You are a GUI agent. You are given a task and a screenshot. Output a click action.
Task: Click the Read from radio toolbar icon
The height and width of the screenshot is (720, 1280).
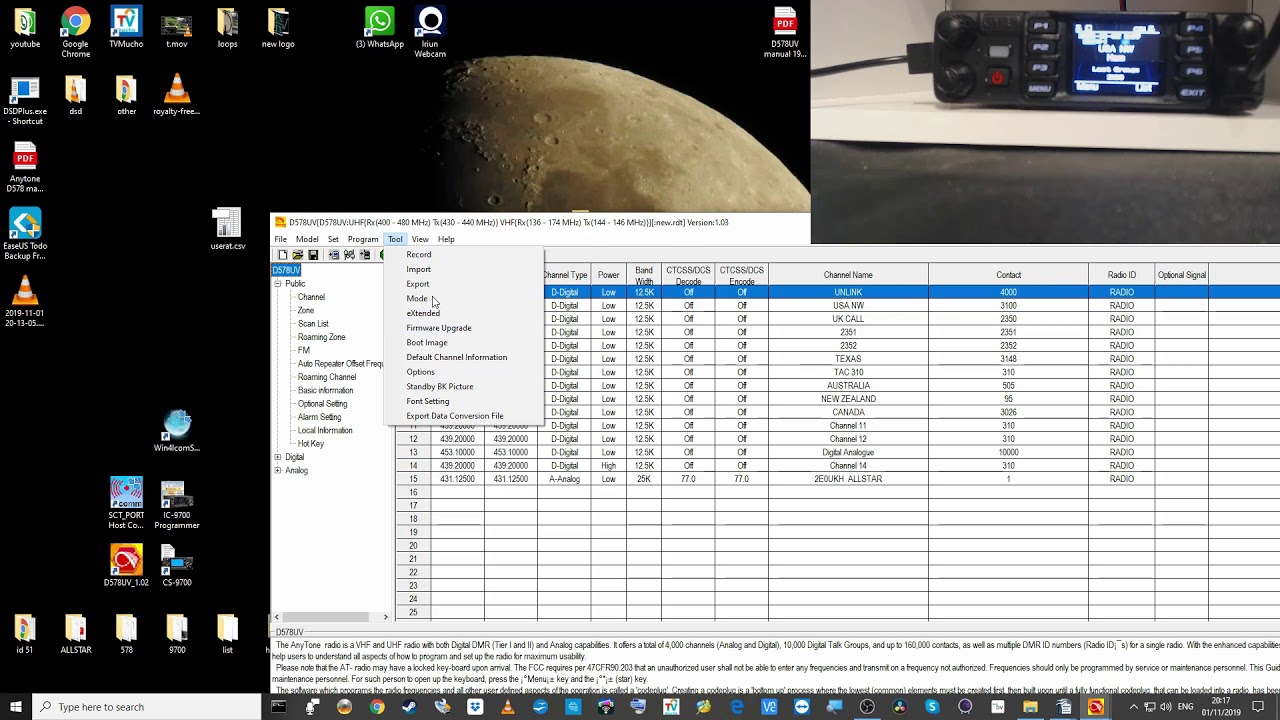coord(333,255)
